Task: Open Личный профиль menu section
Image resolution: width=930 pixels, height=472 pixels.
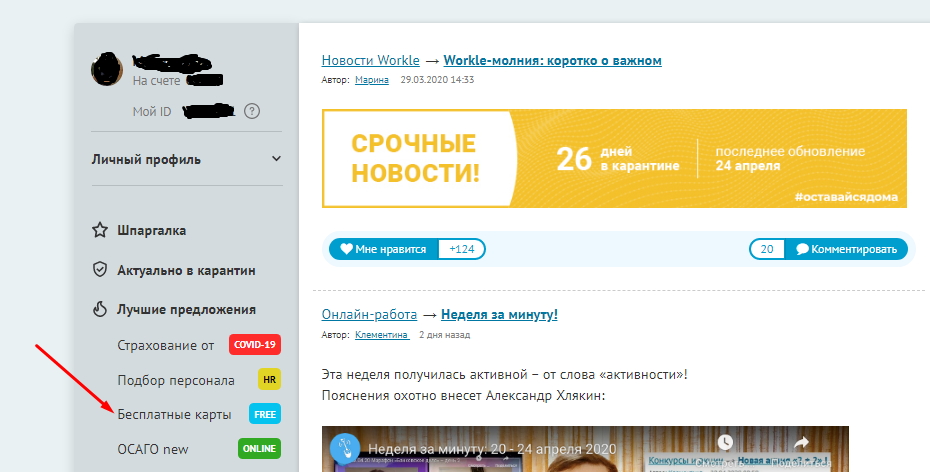Action: [187, 159]
